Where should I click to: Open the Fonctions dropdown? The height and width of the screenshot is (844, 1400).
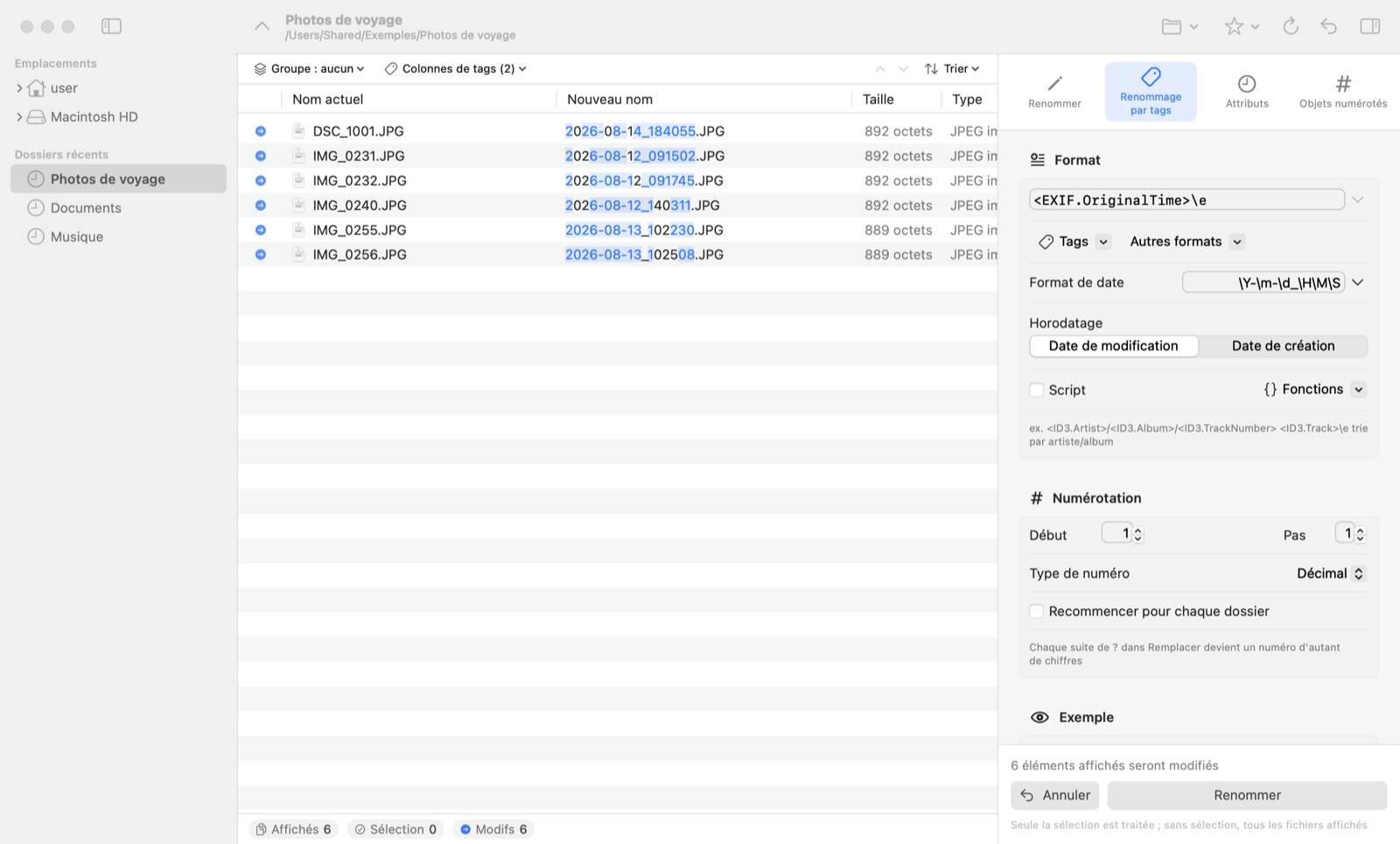1314,390
